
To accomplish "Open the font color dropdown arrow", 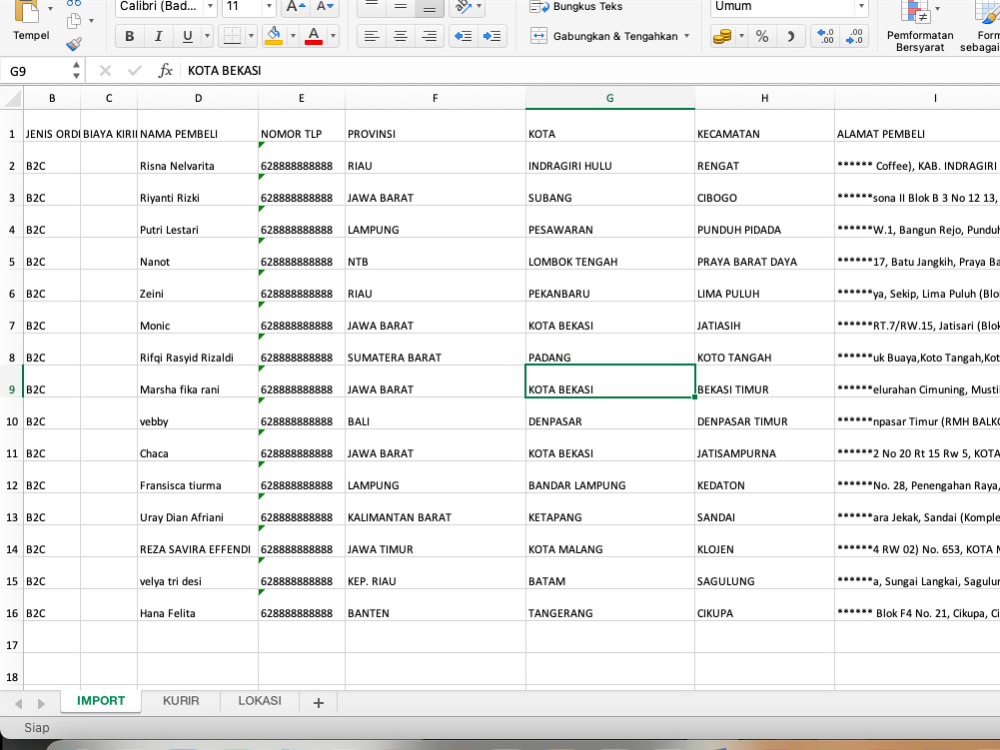I will coord(332,36).
